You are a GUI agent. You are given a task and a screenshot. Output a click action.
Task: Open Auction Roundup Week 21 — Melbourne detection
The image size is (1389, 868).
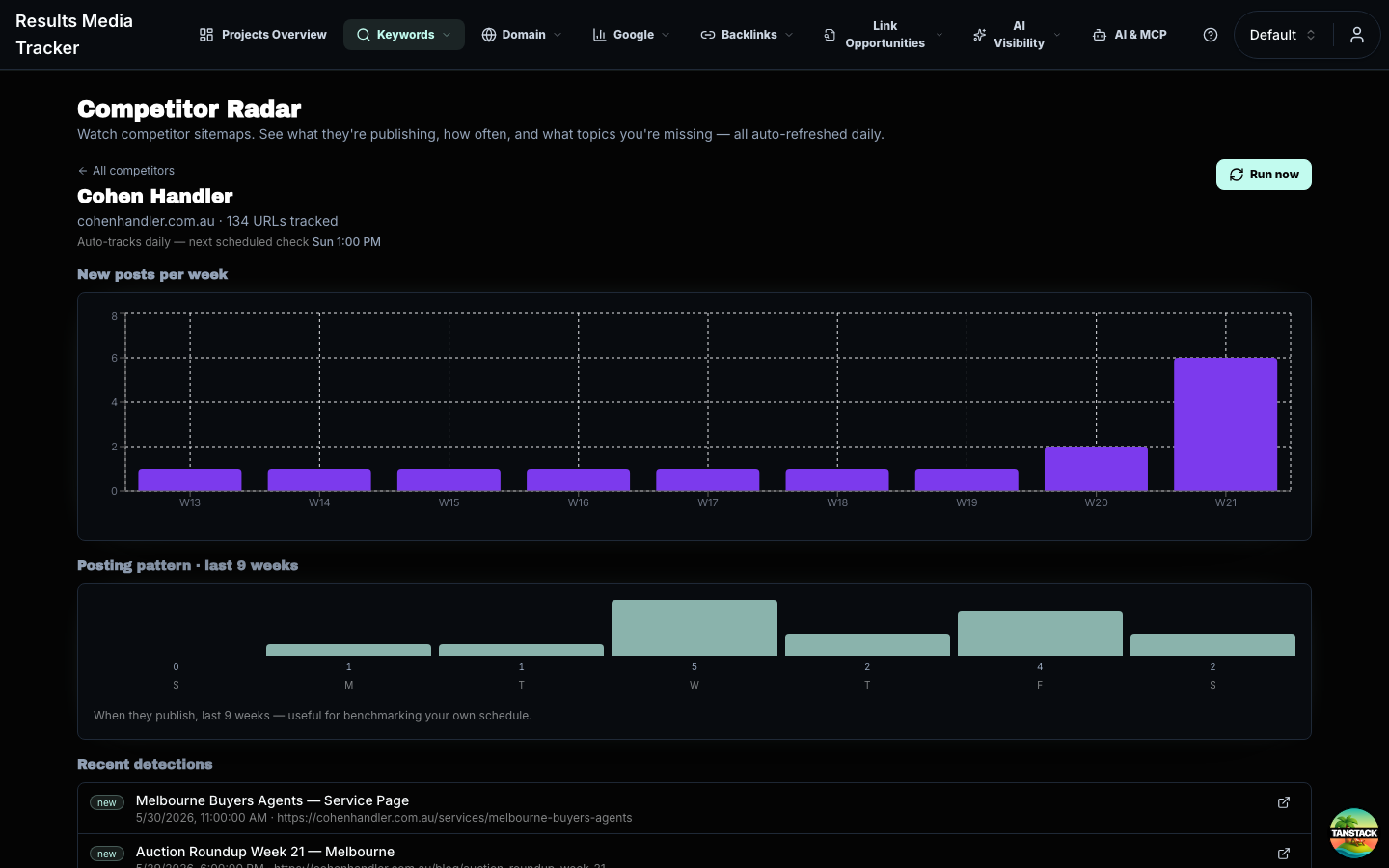(694, 852)
